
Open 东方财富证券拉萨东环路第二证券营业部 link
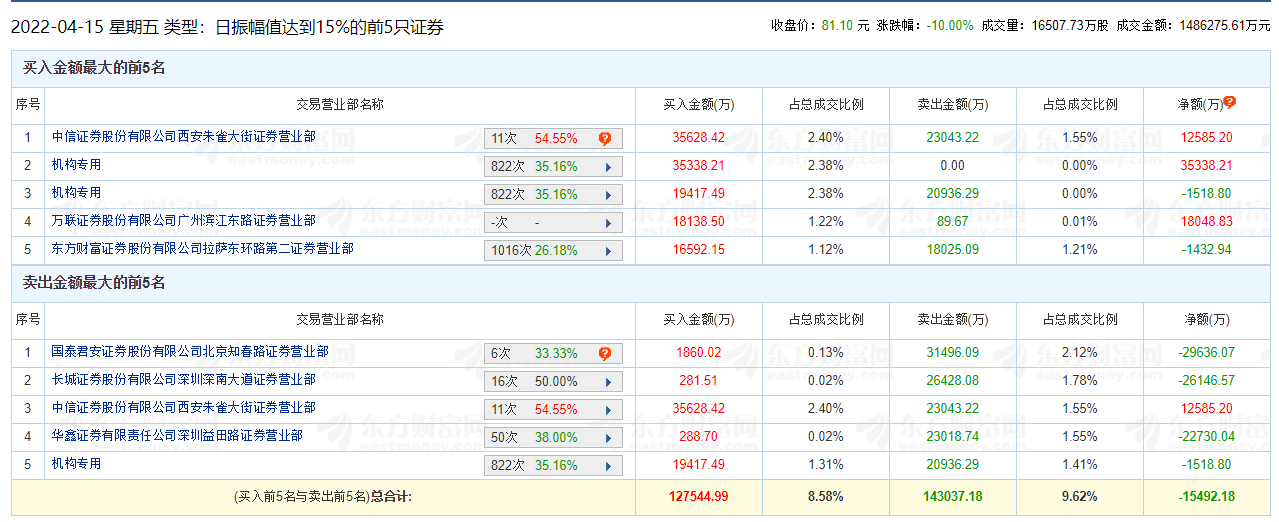coord(202,248)
